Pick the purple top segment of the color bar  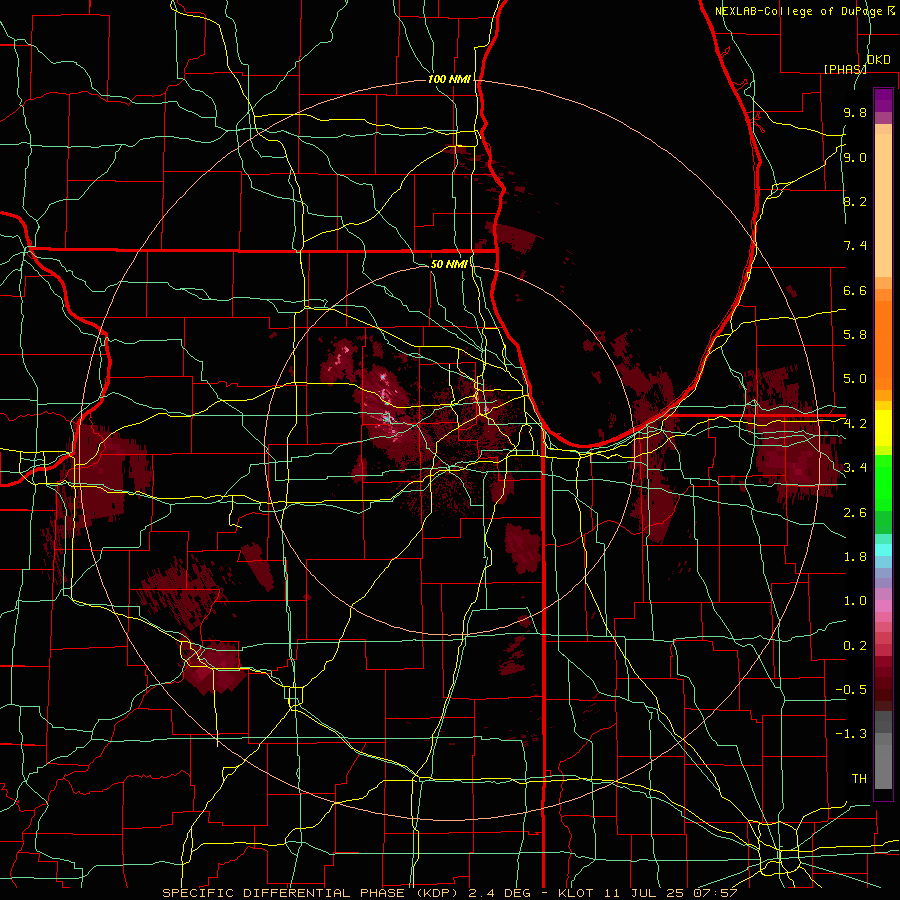point(883,100)
